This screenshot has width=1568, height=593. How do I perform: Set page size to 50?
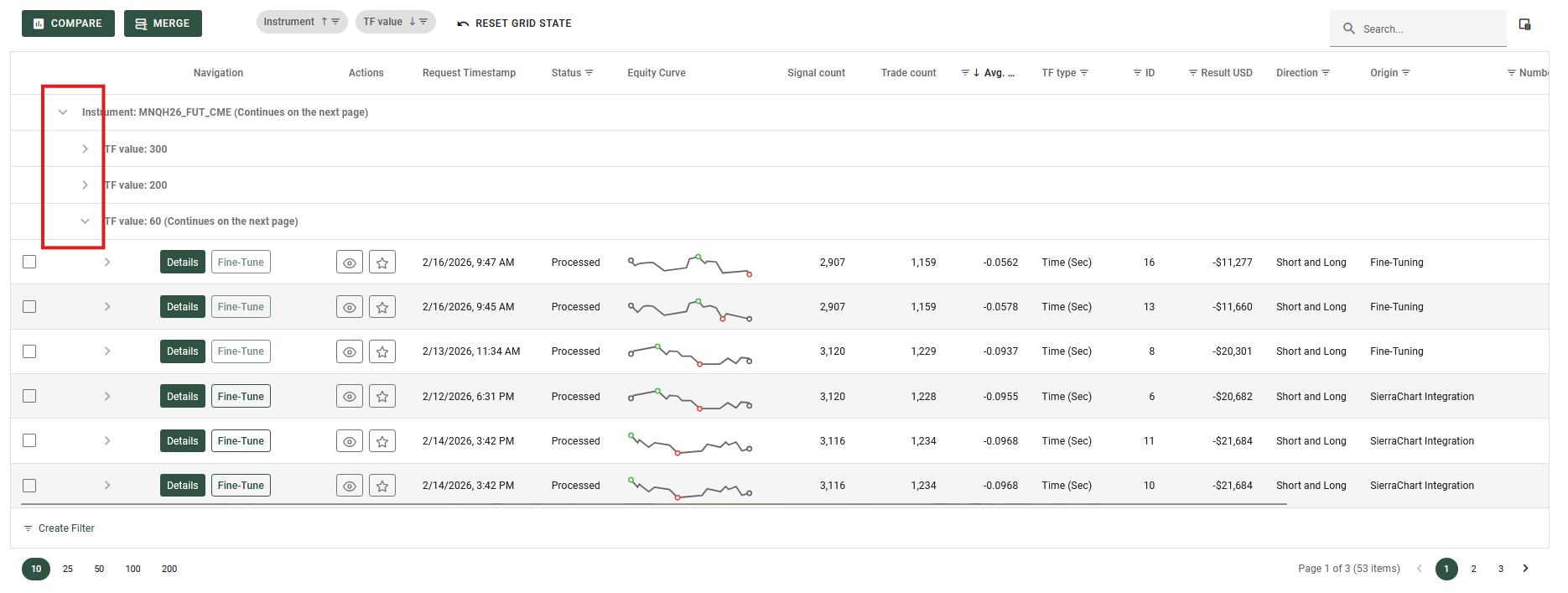[99, 569]
